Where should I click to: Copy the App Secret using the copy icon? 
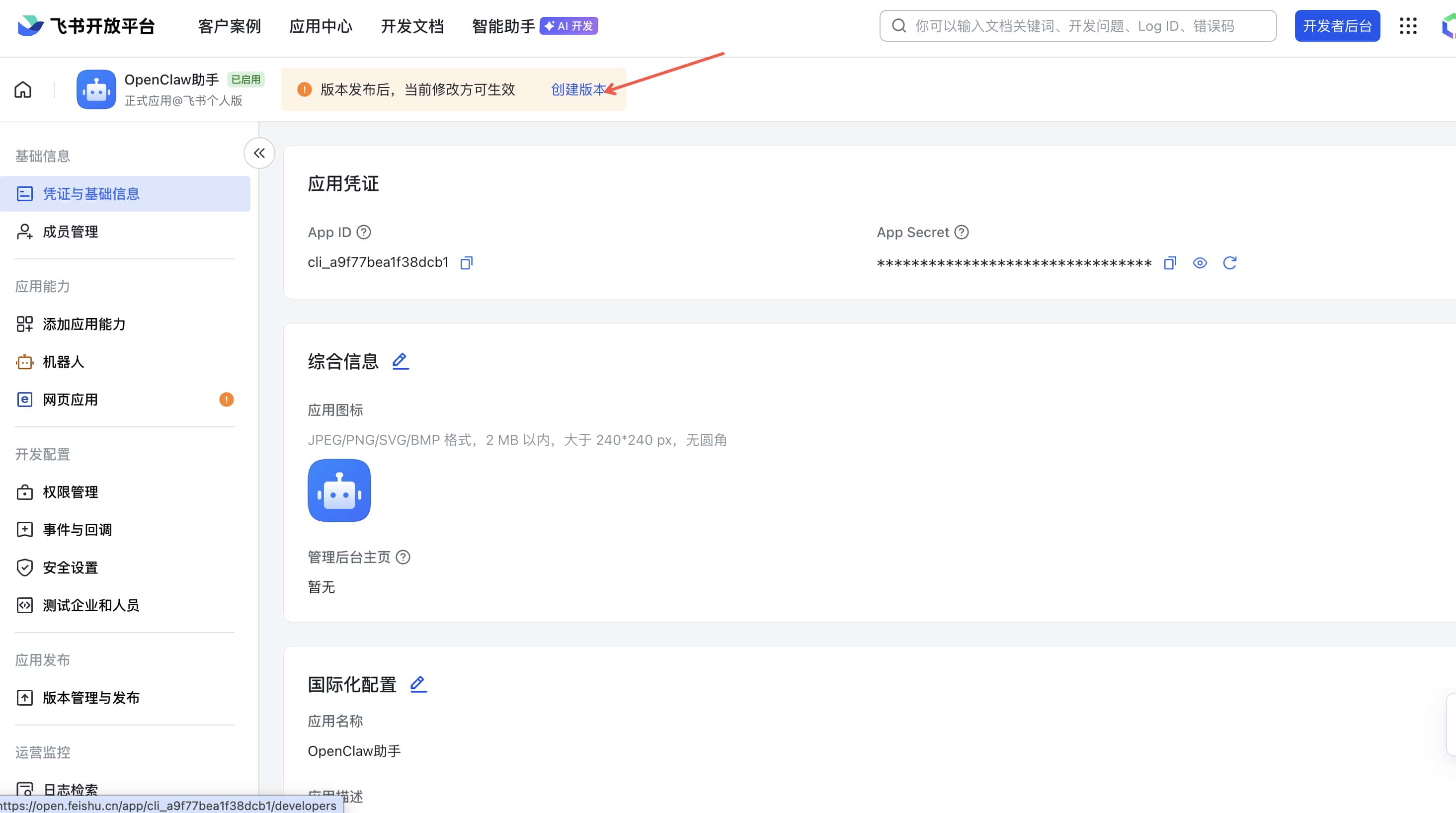[1169, 262]
